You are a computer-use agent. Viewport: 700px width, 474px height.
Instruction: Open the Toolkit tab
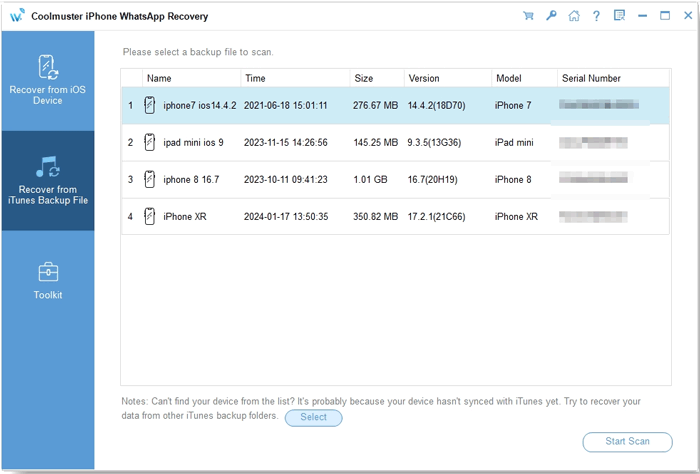(x=48, y=280)
